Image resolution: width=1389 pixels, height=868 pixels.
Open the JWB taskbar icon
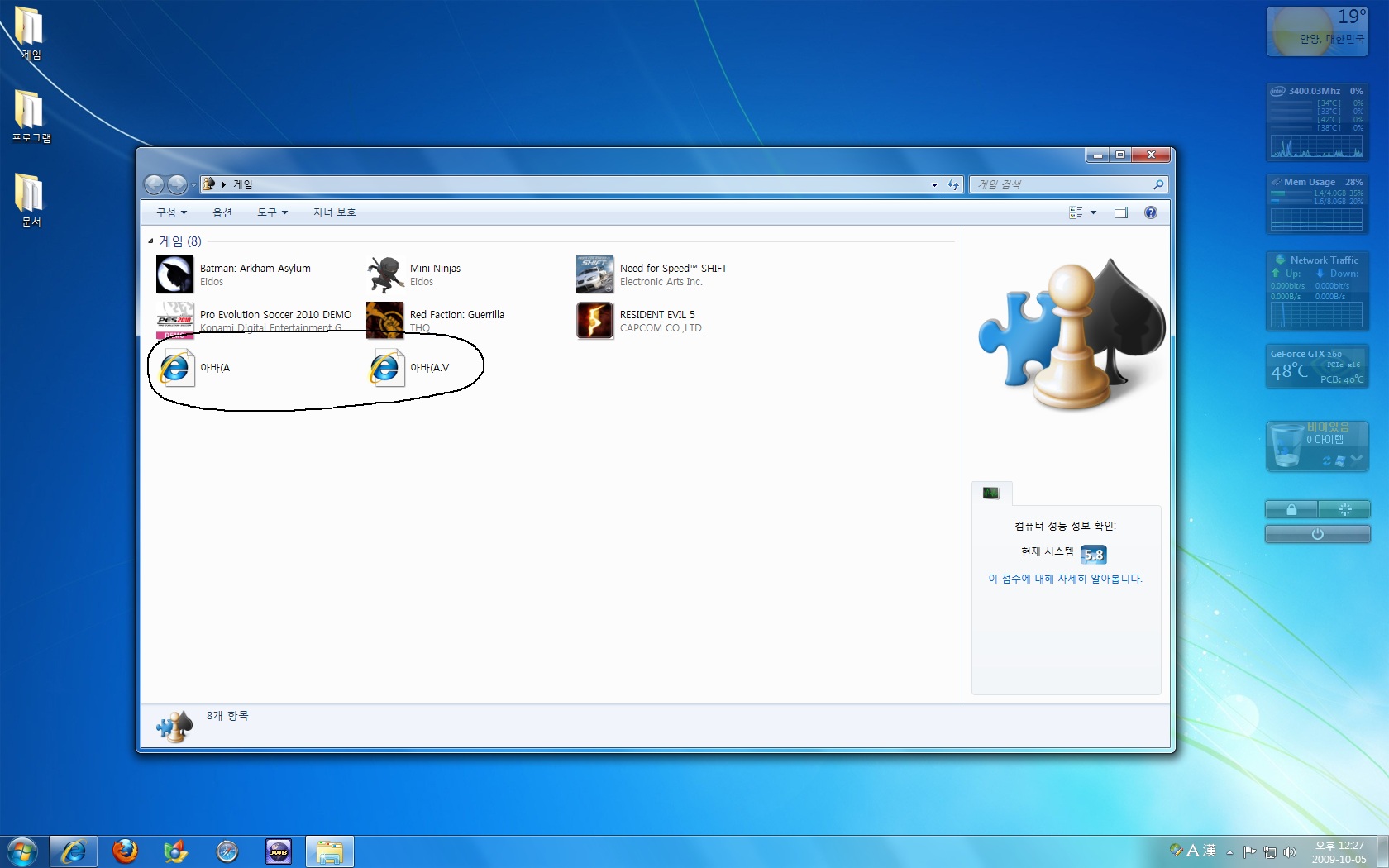coord(279,851)
